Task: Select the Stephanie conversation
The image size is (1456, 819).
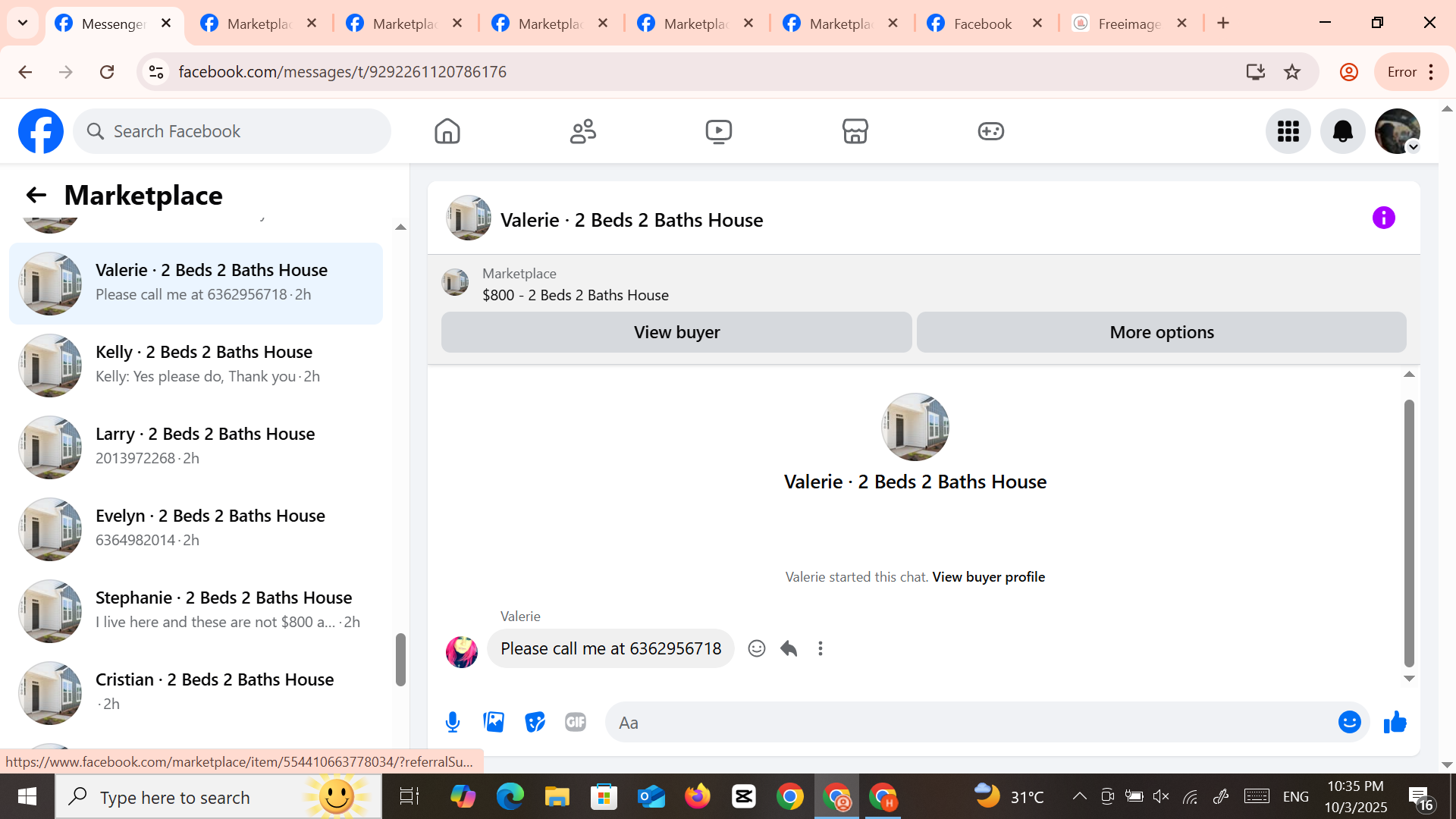Action: point(196,611)
